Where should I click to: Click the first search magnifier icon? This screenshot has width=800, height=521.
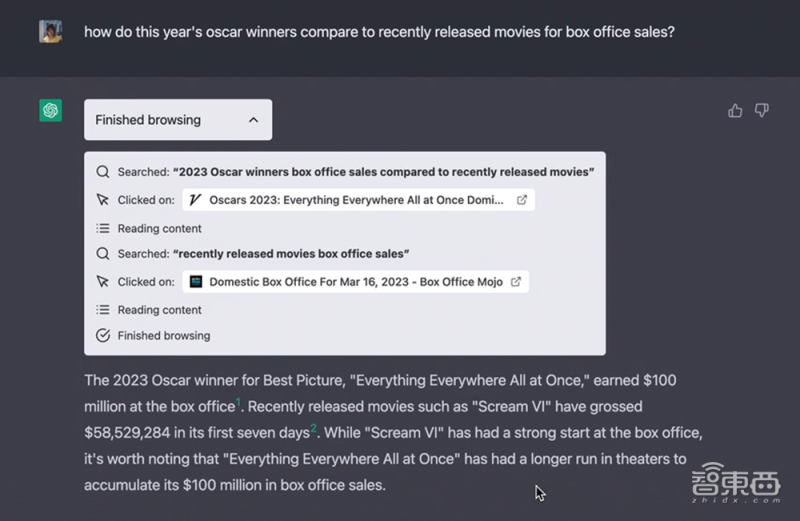point(103,172)
